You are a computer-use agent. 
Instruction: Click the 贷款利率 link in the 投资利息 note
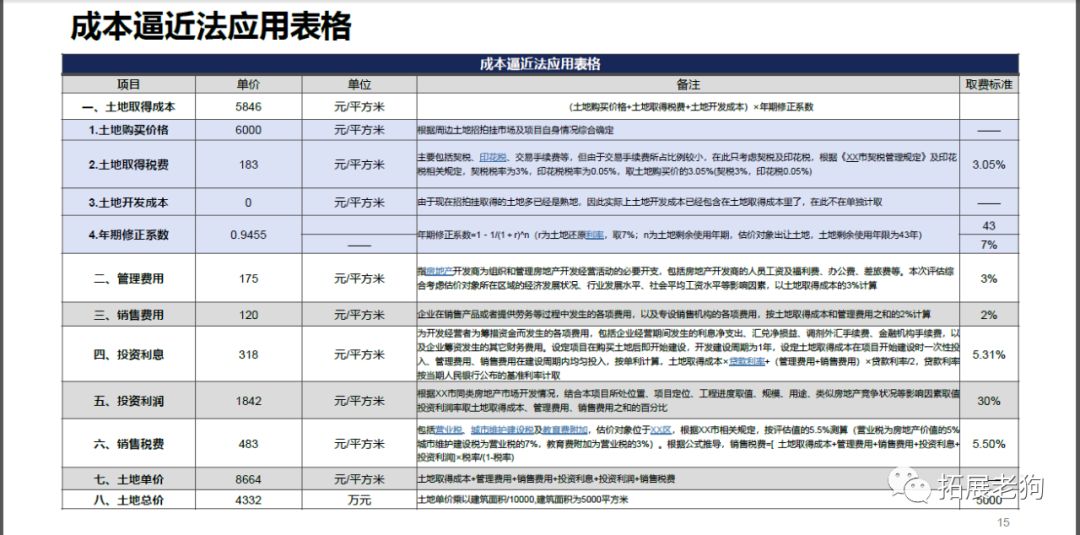coord(747,361)
